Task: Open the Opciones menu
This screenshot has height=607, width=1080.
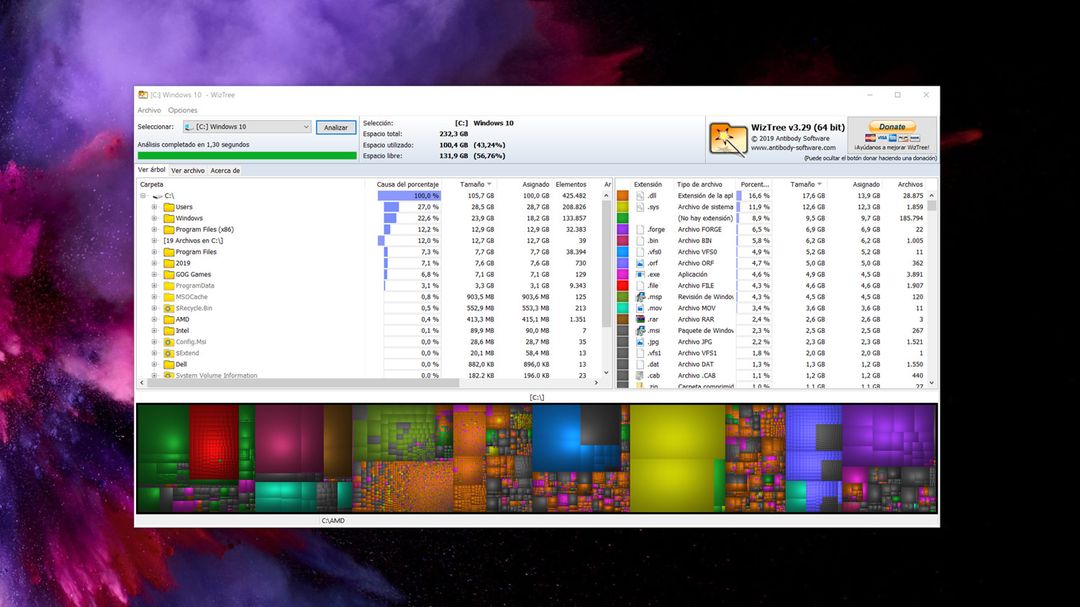Action: point(182,110)
